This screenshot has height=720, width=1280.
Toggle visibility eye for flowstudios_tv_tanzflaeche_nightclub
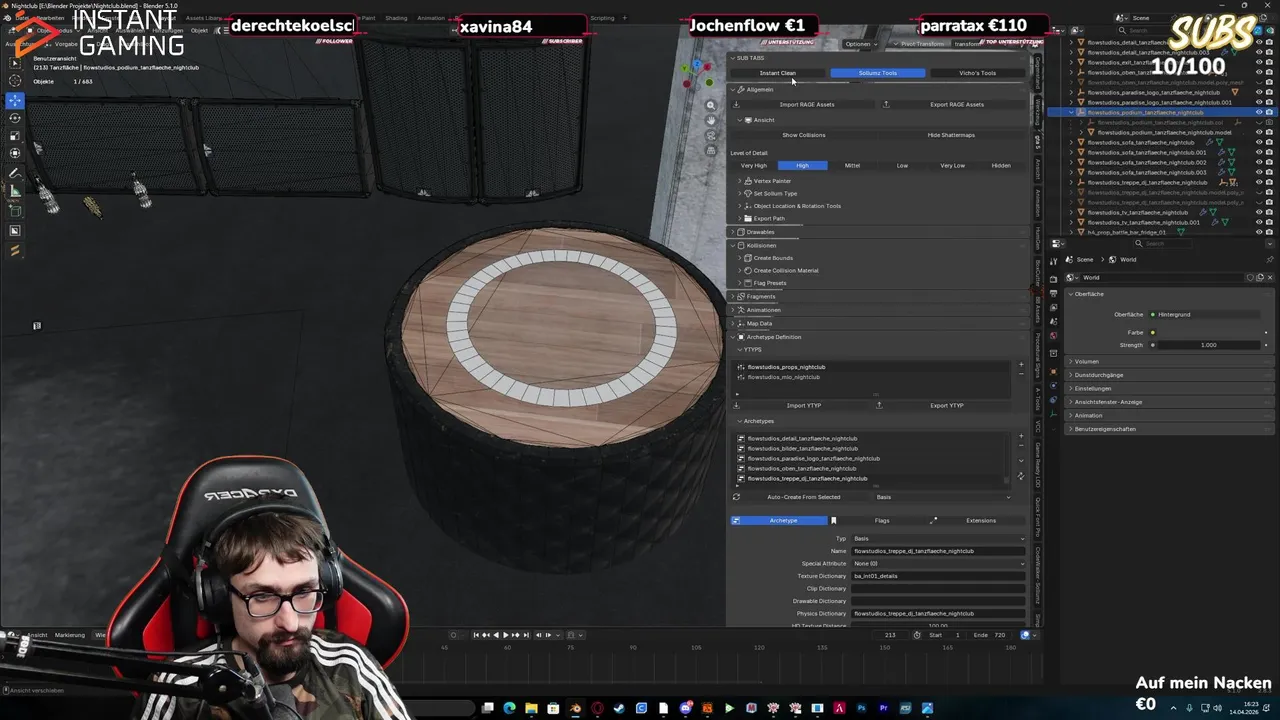(1258, 212)
